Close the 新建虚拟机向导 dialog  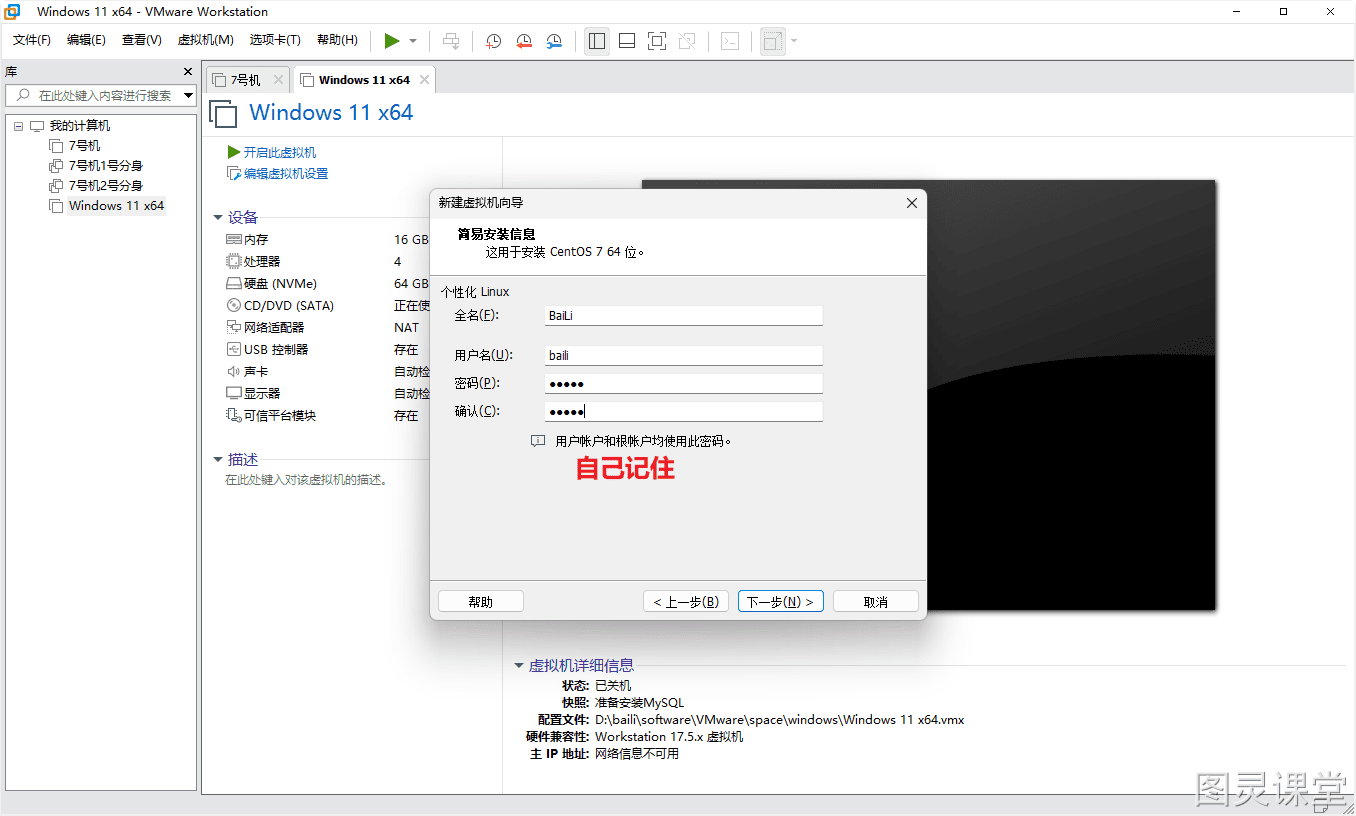pyautogui.click(x=911, y=203)
